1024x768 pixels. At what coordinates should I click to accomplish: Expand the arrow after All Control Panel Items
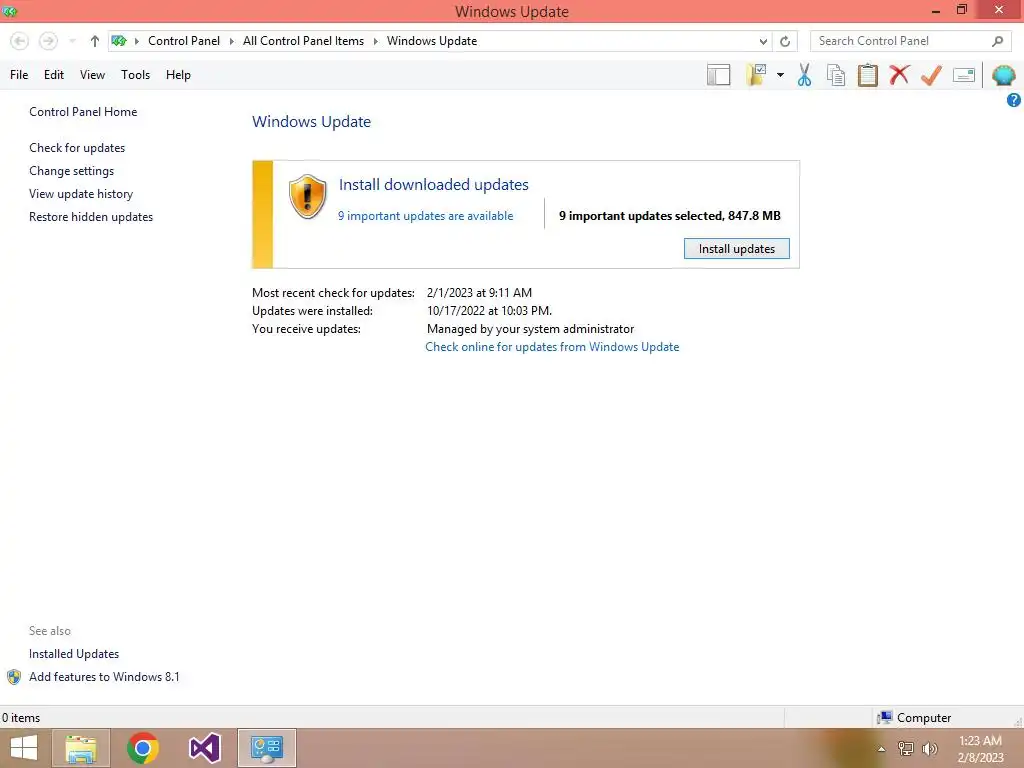pyautogui.click(x=376, y=41)
